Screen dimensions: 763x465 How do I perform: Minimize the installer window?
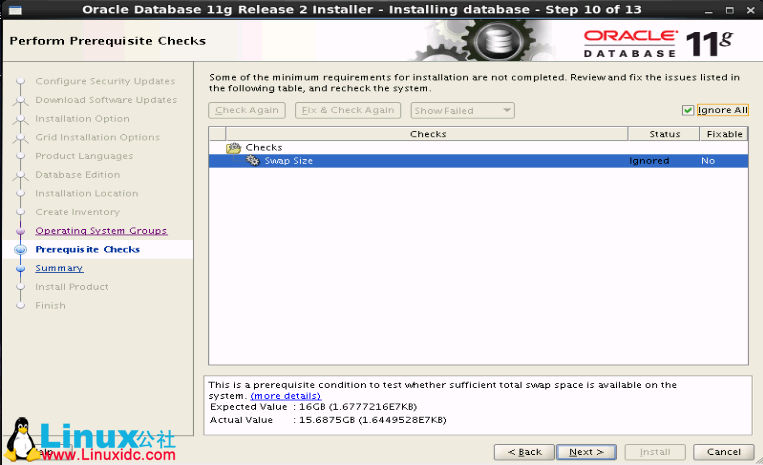click(708, 10)
